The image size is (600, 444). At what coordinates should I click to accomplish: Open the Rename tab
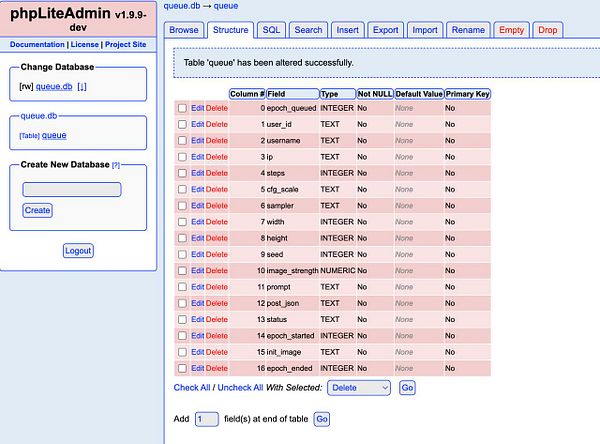coord(468,30)
